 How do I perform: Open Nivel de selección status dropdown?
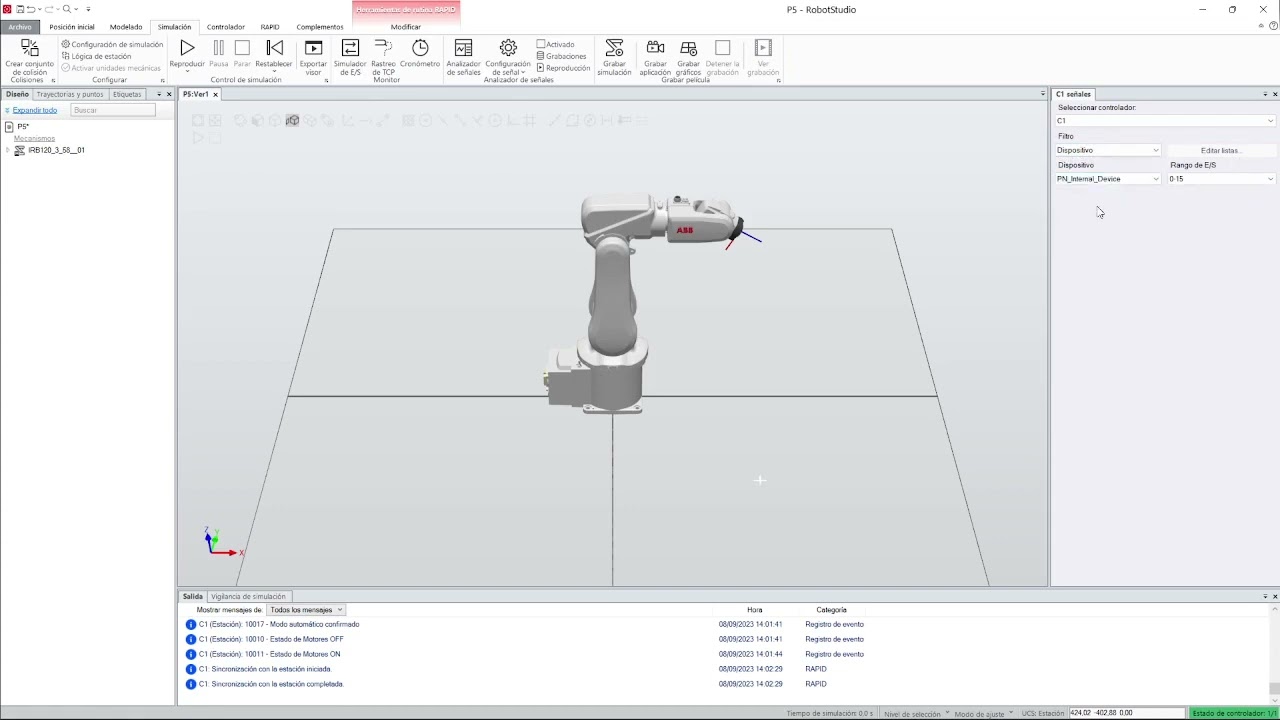[916, 714]
